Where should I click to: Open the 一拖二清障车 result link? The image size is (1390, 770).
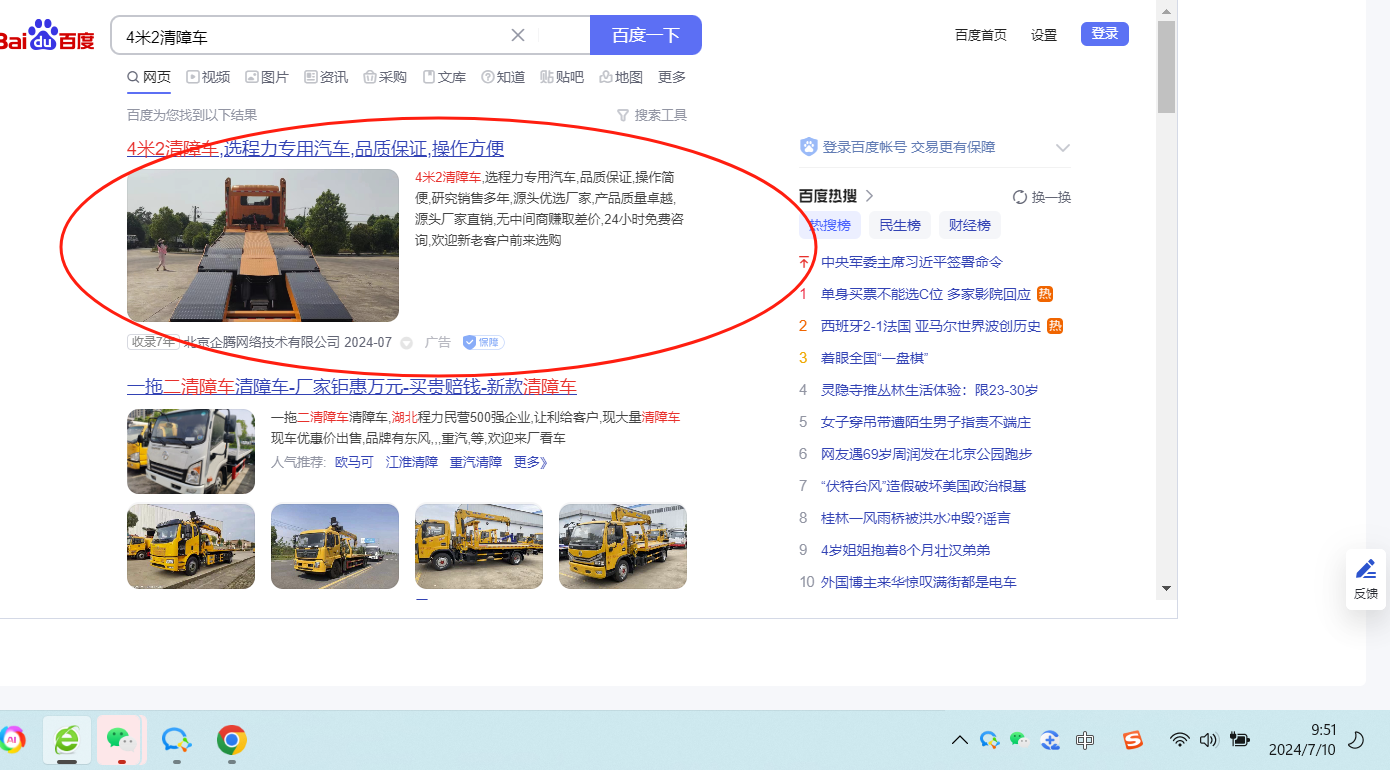click(x=351, y=387)
